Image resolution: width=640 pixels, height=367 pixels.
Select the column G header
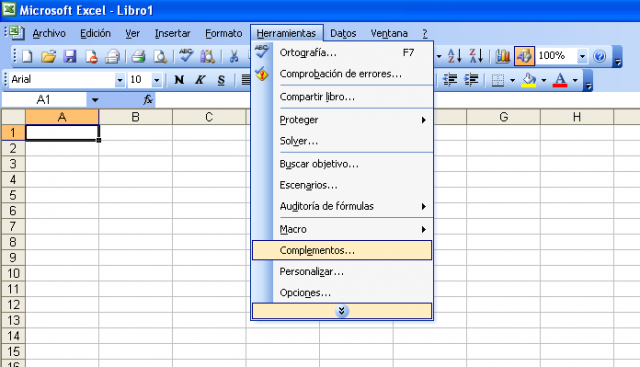(503, 117)
